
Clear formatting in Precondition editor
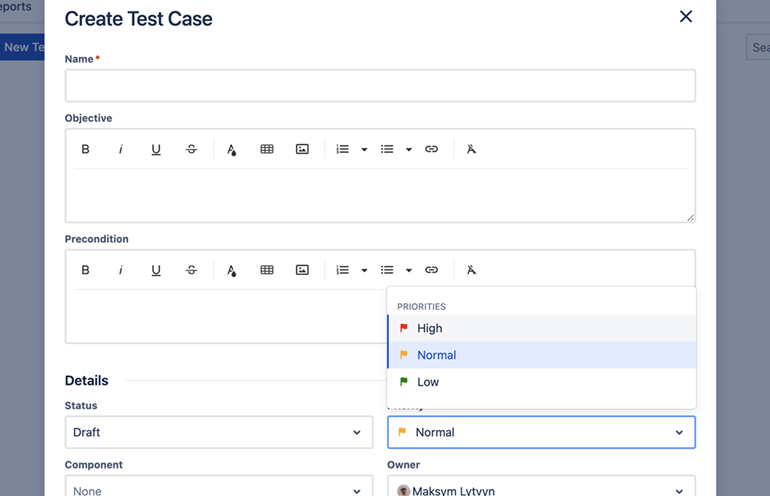(x=471, y=270)
